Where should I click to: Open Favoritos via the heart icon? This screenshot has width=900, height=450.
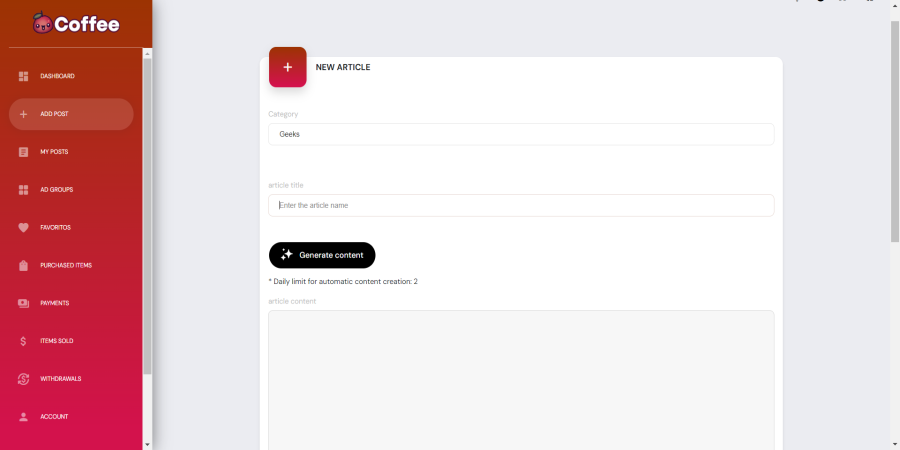(x=24, y=228)
